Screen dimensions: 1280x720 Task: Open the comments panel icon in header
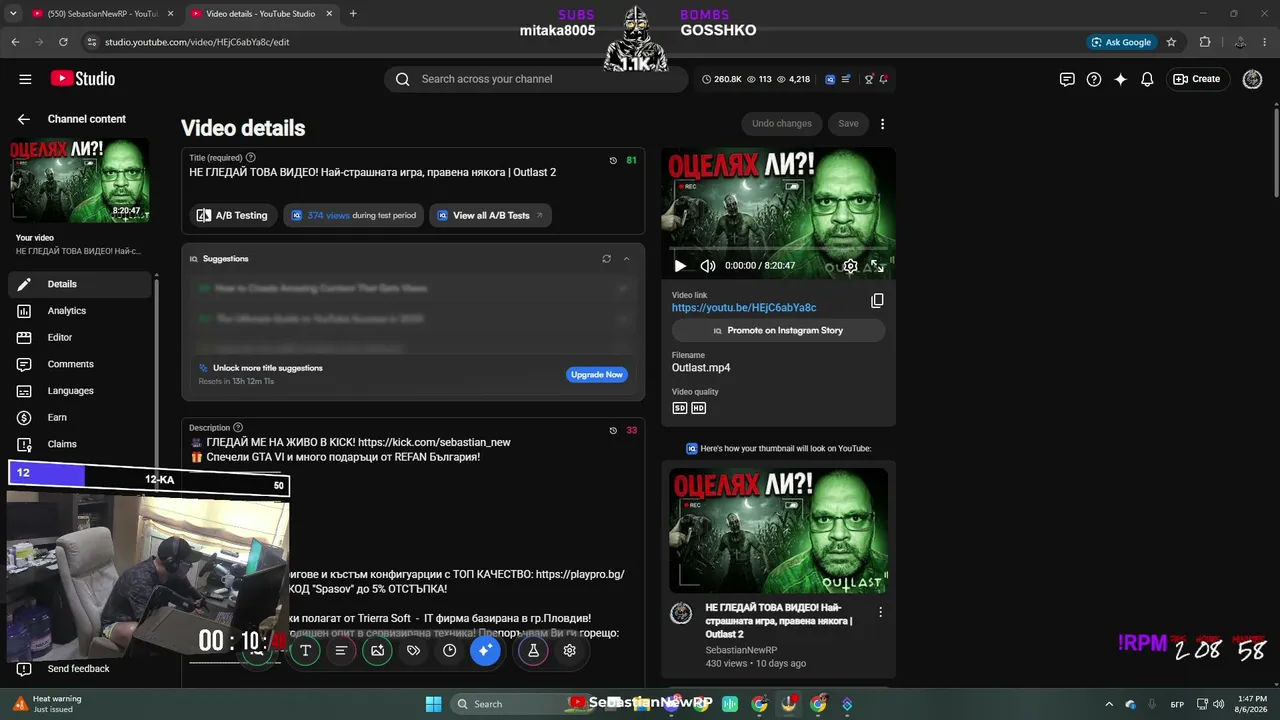1067,79
